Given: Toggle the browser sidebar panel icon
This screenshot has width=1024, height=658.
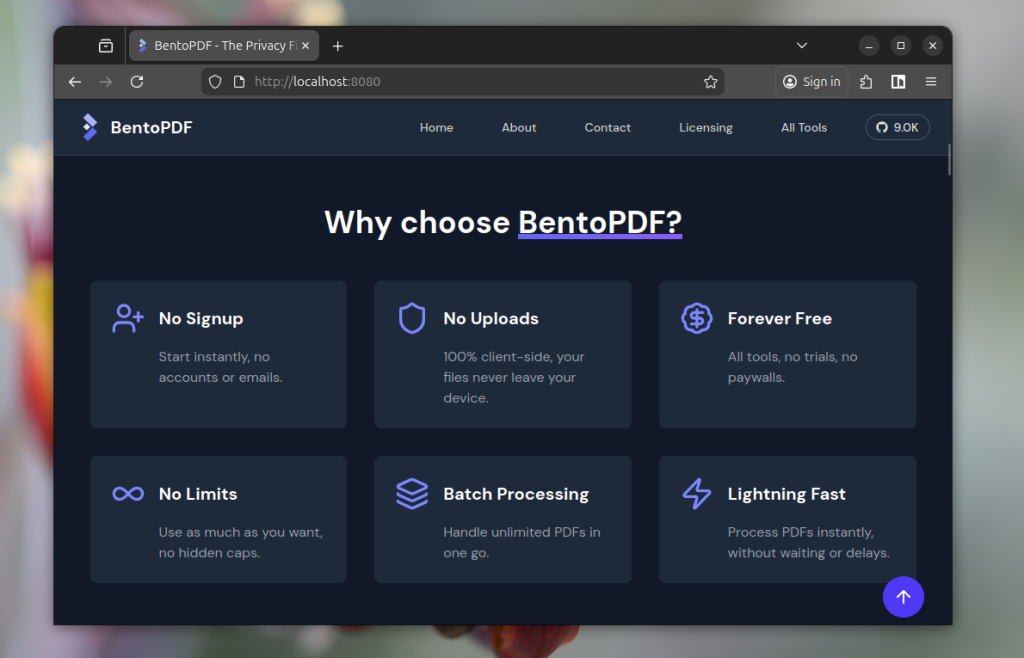Looking at the screenshot, I should click(898, 82).
